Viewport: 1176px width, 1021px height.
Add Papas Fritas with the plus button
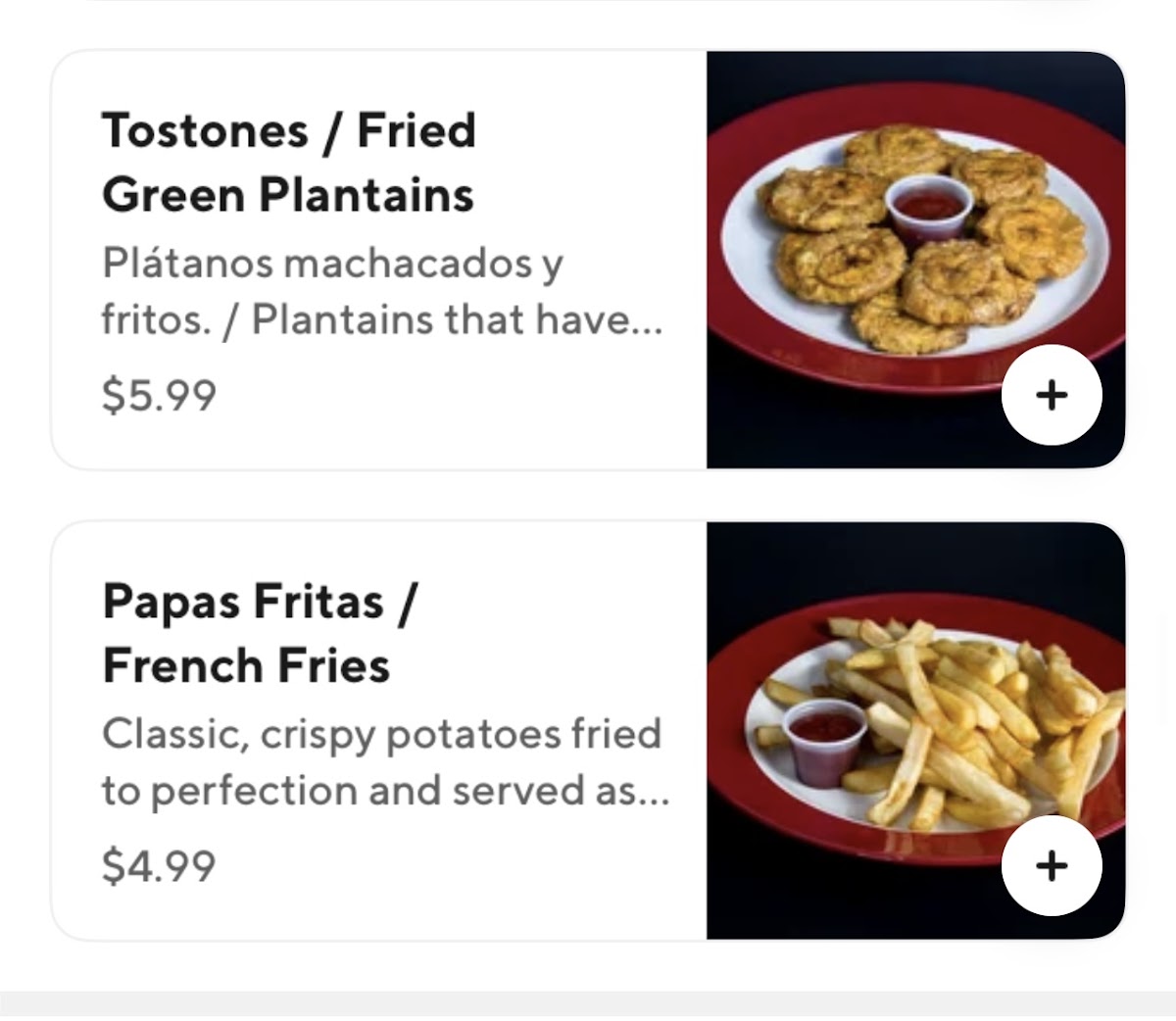(1052, 865)
